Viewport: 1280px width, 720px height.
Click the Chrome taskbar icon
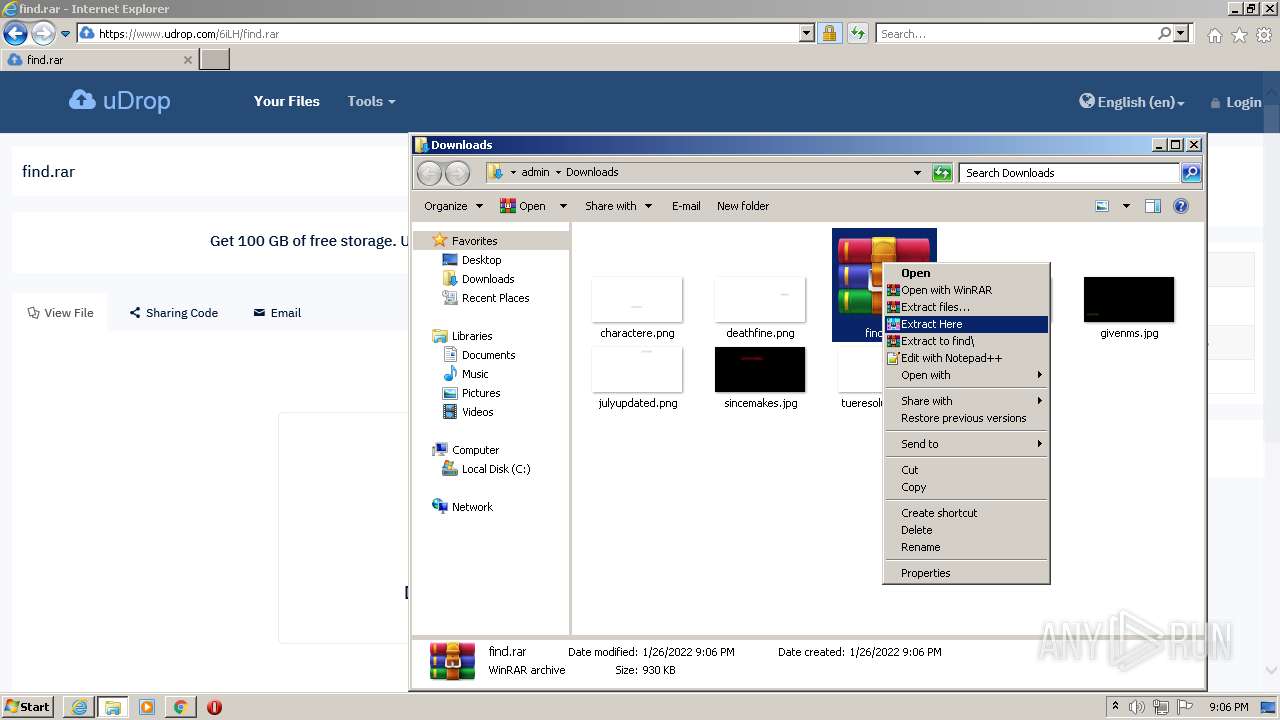[181, 707]
